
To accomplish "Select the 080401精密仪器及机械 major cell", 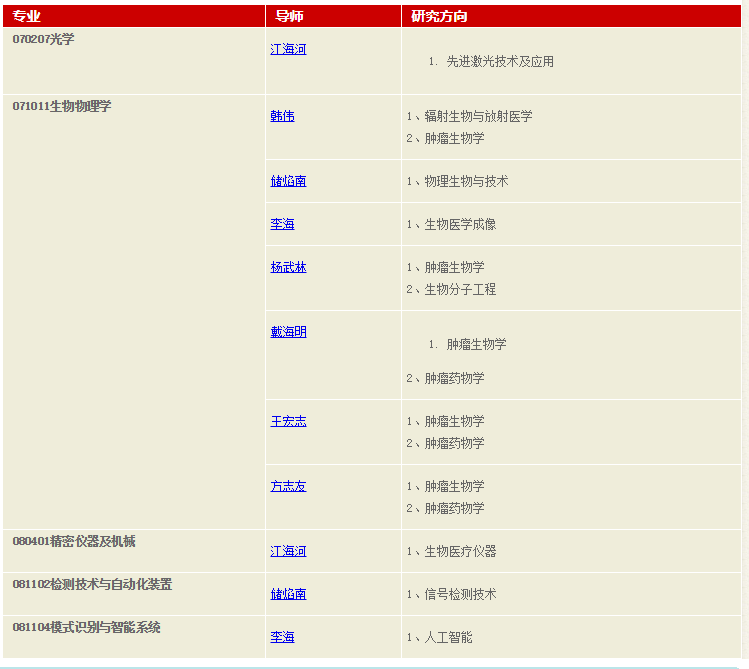I will (x=74, y=541).
